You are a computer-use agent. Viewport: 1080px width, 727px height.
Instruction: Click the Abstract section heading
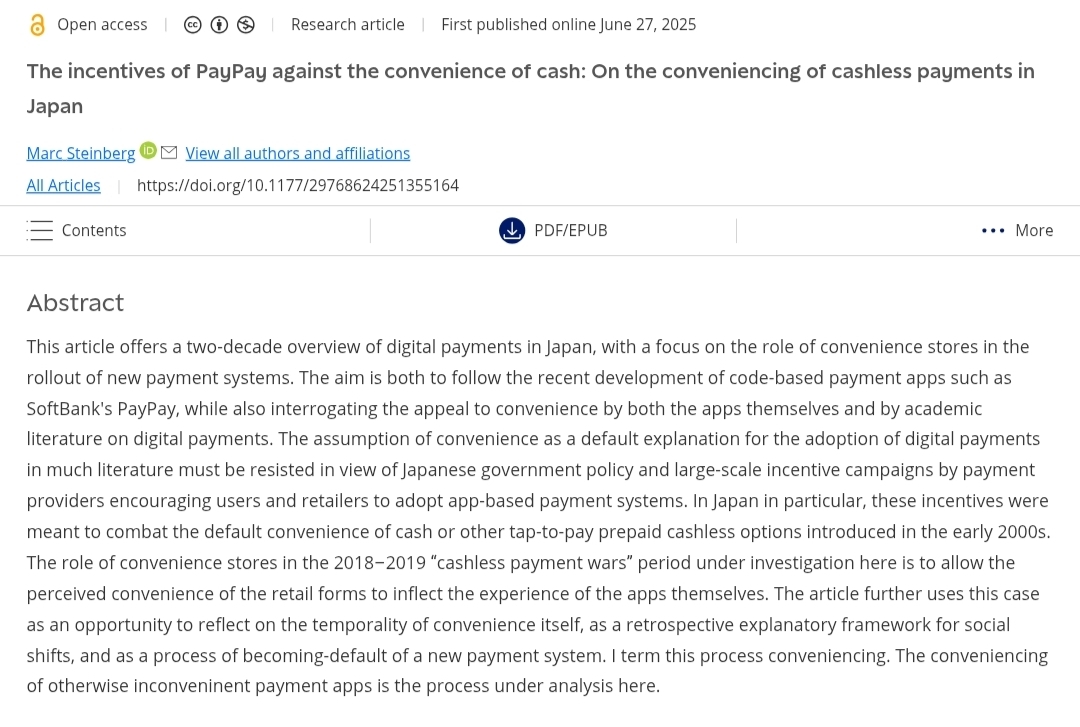click(75, 303)
